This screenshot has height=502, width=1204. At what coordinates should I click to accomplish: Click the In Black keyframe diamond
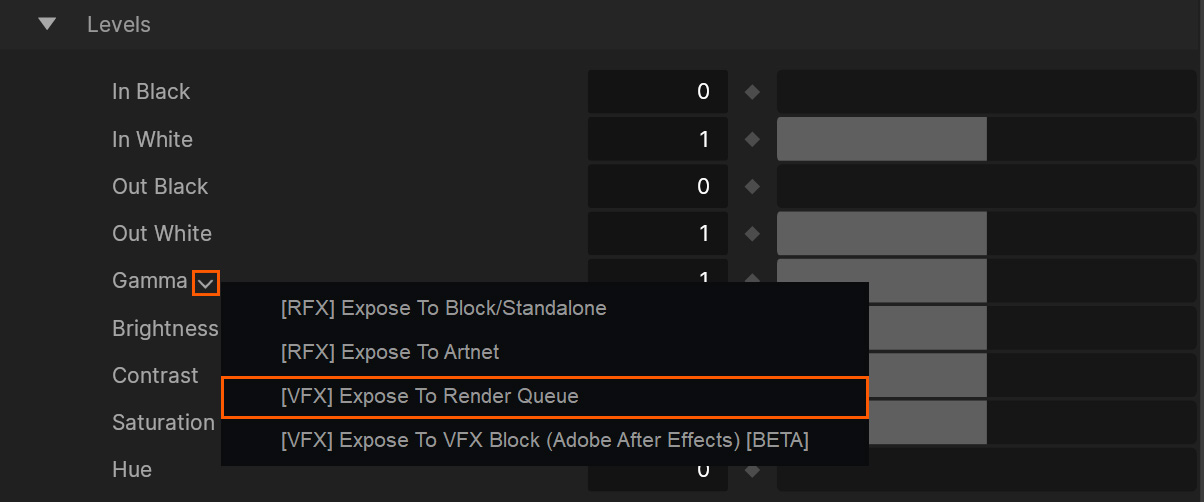click(x=753, y=92)
